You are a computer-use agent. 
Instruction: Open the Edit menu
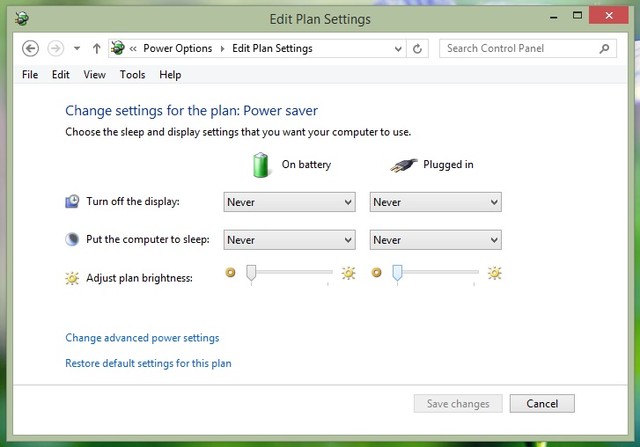(x=60, y=75)
